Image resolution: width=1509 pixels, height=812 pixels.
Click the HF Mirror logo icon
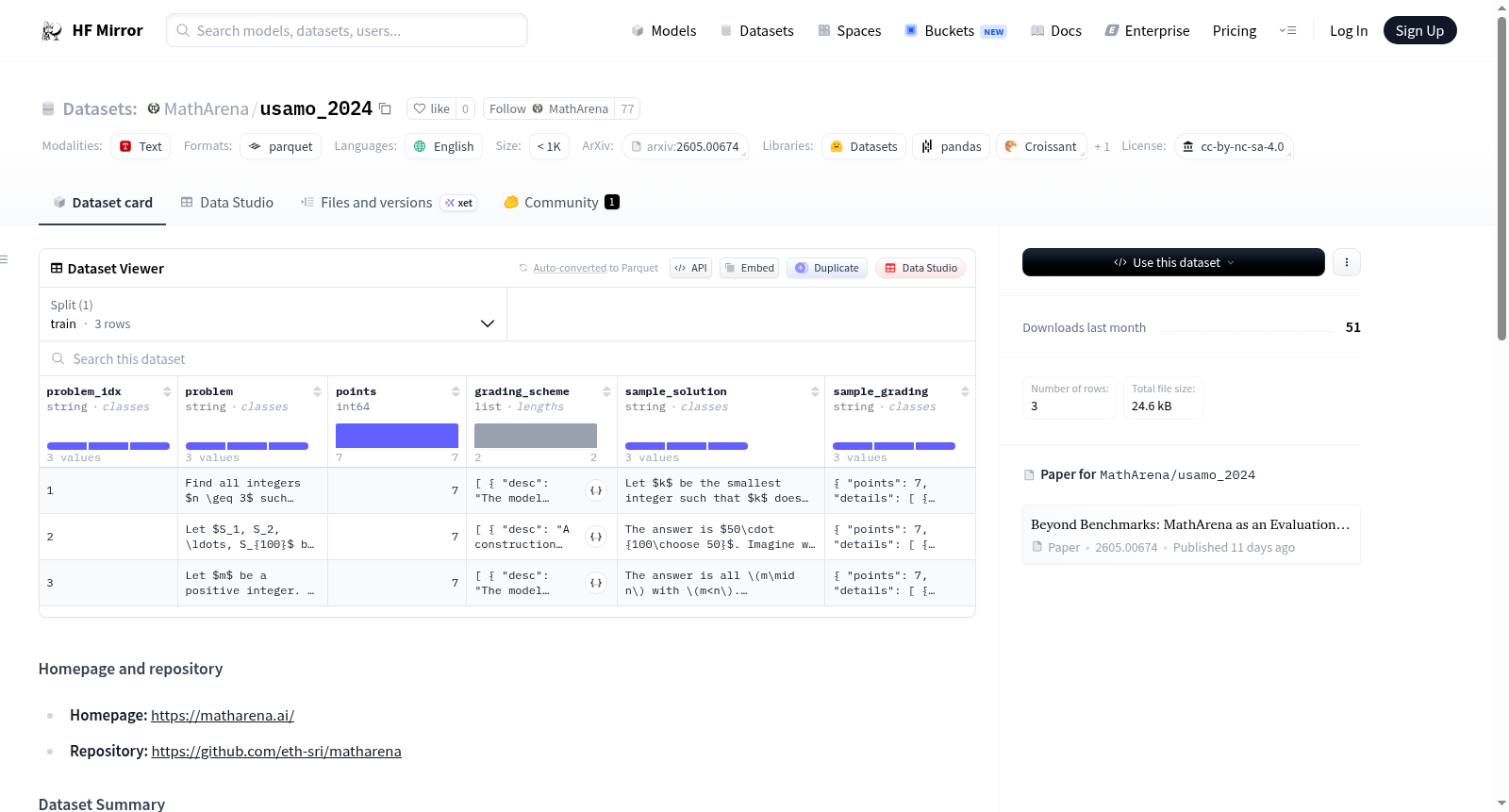pos(52,31)
